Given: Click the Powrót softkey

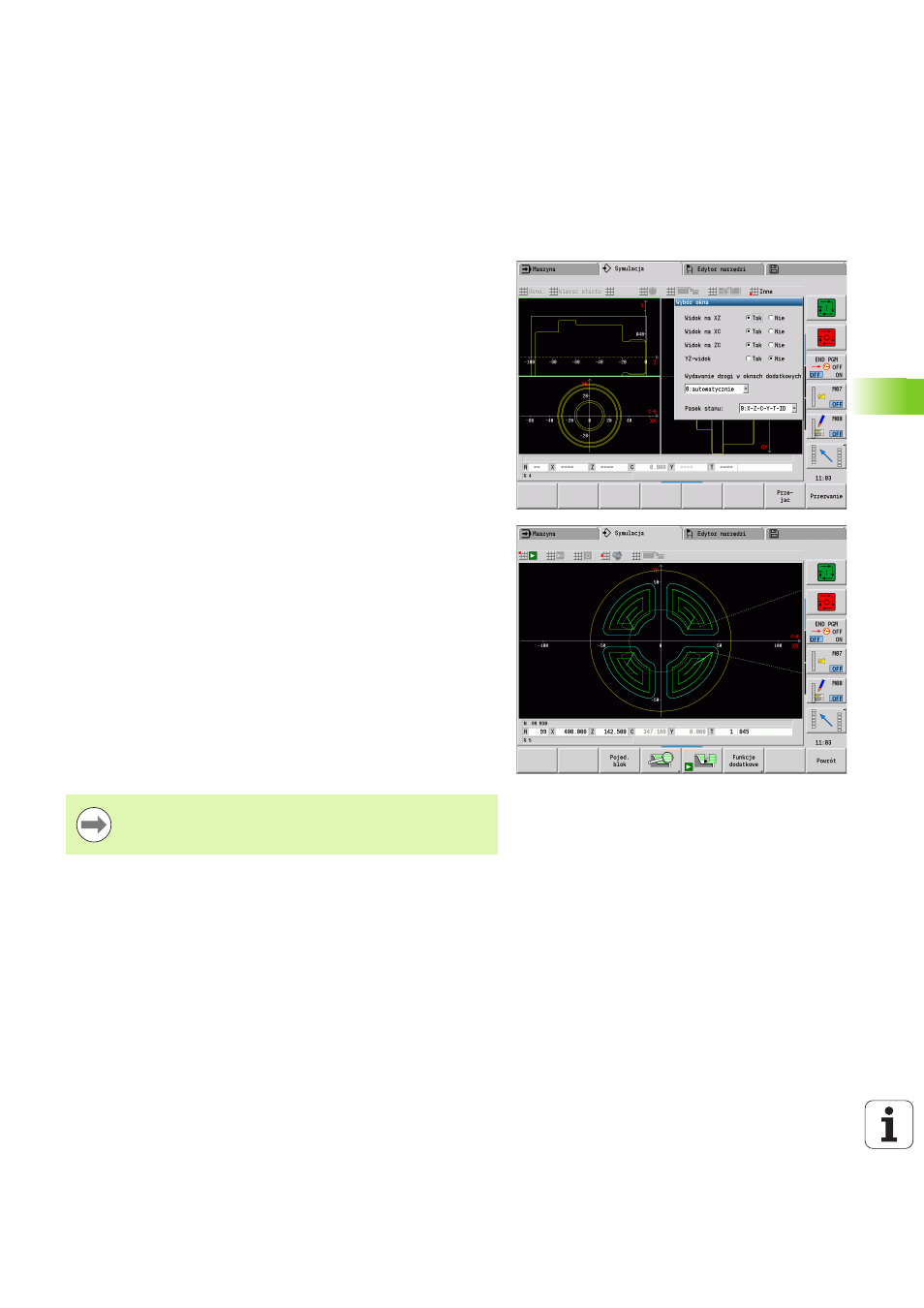Looking at the screenshot, I should click(x=826, y=761).
